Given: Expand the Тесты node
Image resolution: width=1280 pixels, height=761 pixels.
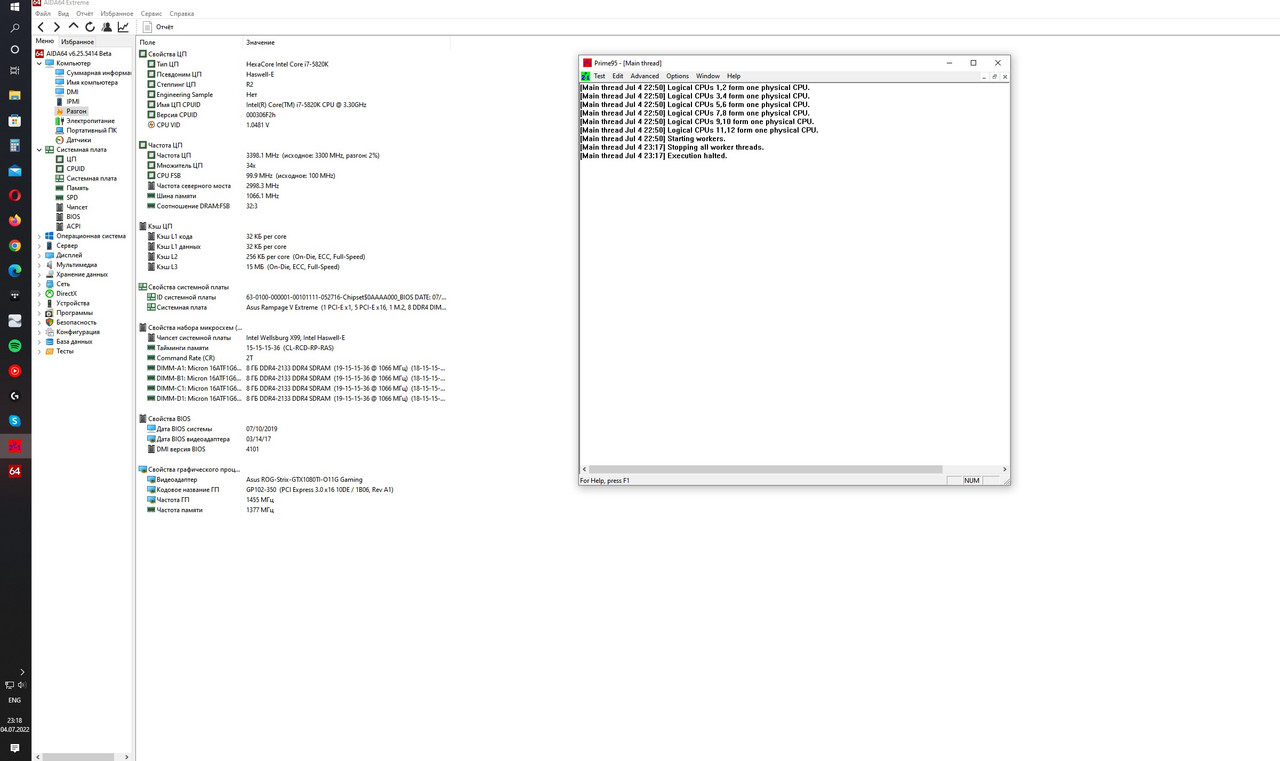Looking at the screenshot, I should click(x=39, y=351).
